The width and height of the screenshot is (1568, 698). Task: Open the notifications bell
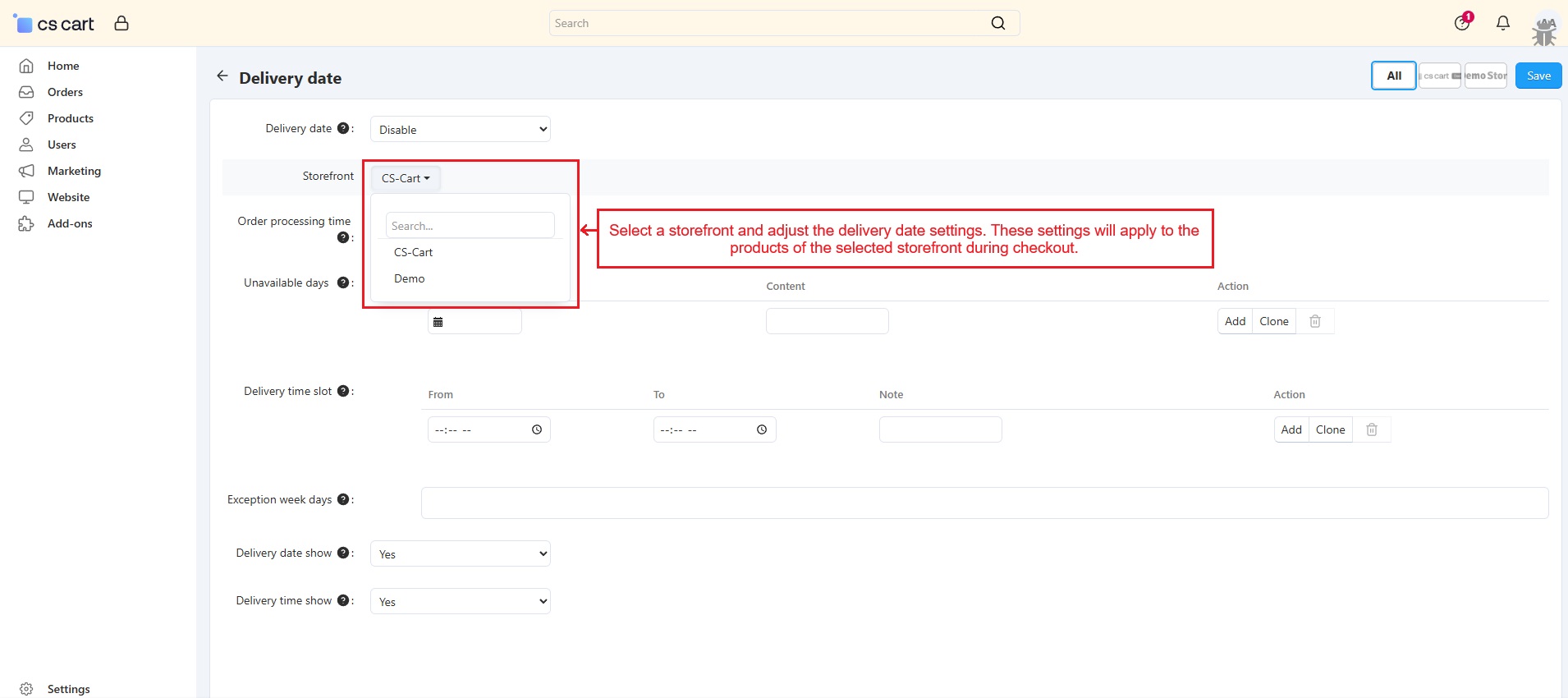pyautogui.click(x=1502, y=23)
